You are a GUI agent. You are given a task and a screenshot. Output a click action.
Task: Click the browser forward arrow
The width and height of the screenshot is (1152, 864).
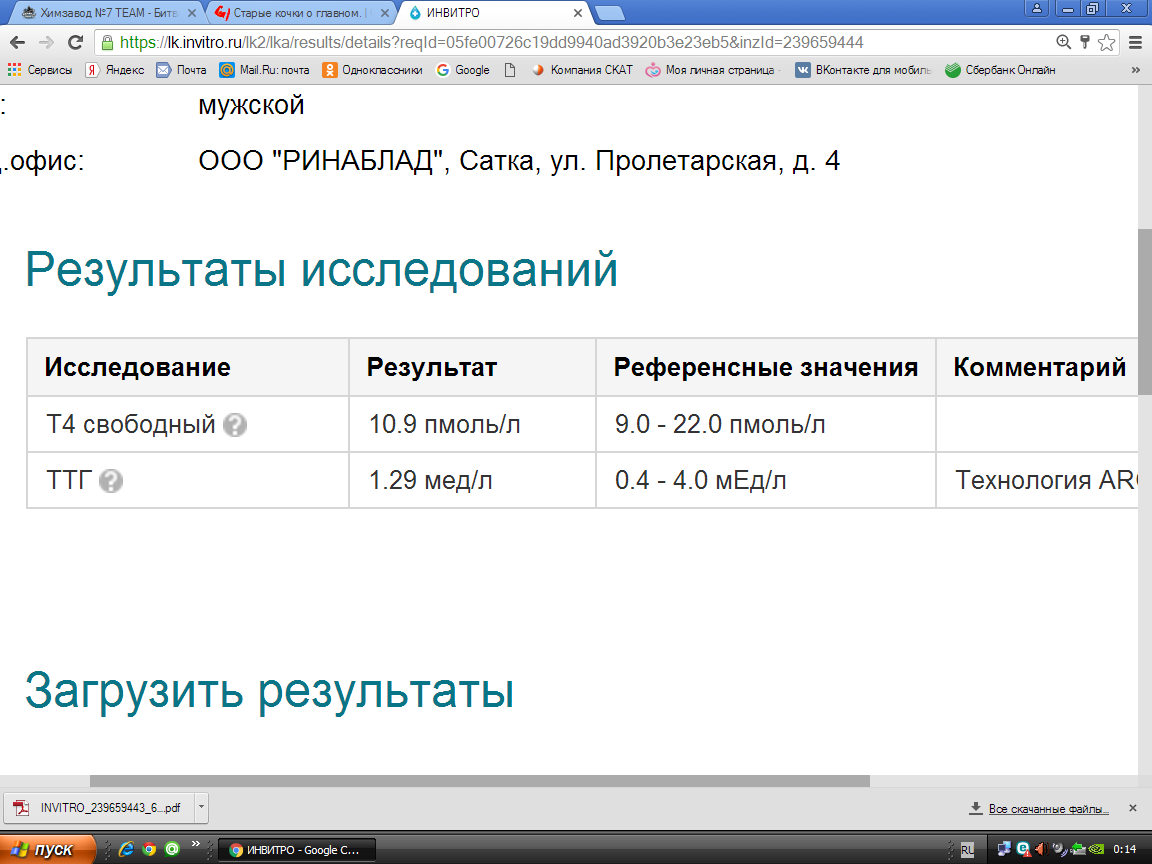[x=46, y=43]
